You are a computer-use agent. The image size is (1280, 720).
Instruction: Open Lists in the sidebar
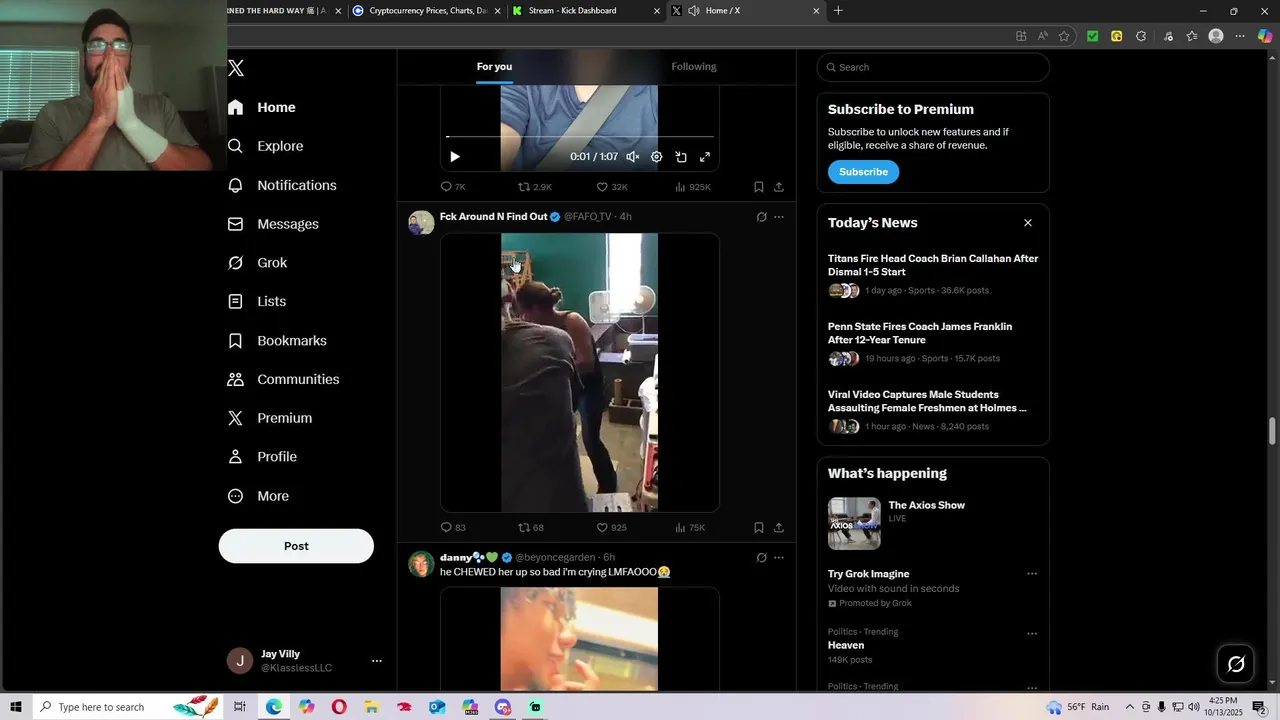256,301
